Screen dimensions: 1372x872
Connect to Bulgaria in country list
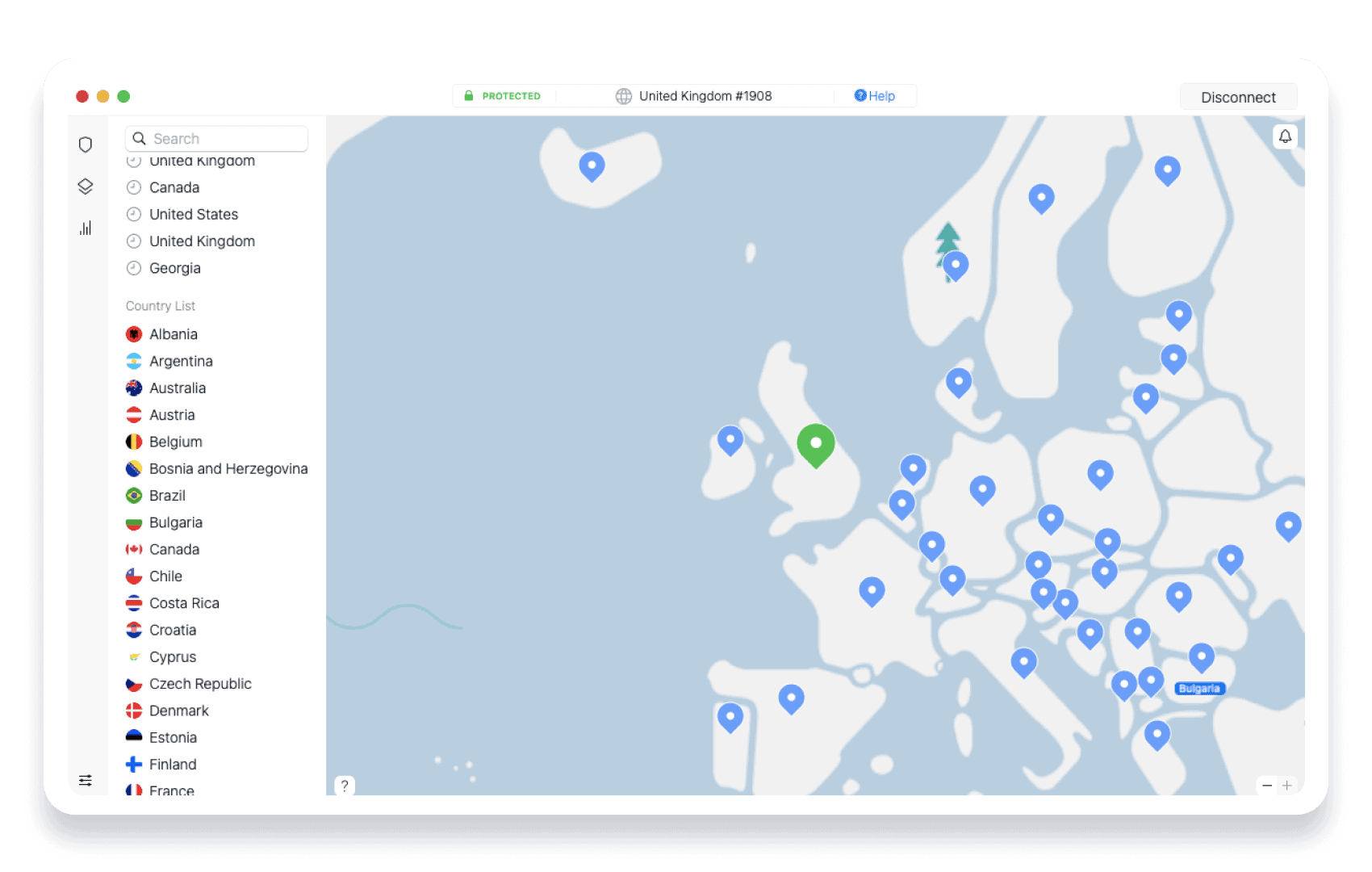pyautogui.click(x=165, y=522)
